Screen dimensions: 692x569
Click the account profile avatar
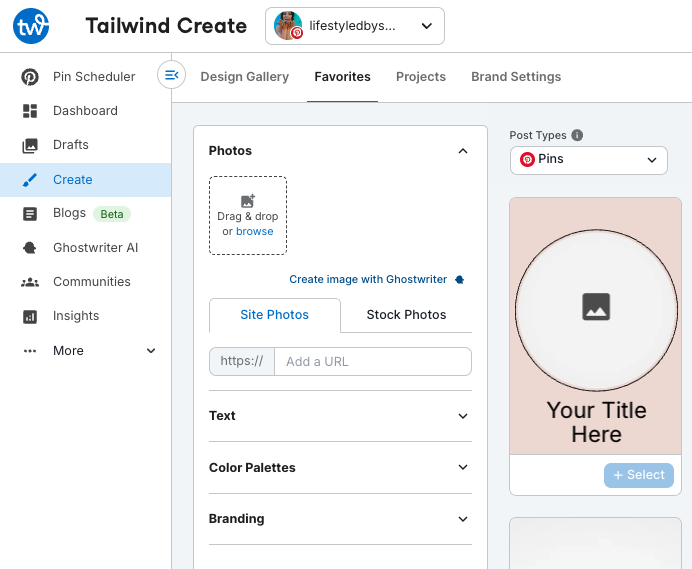coord(288,26)
